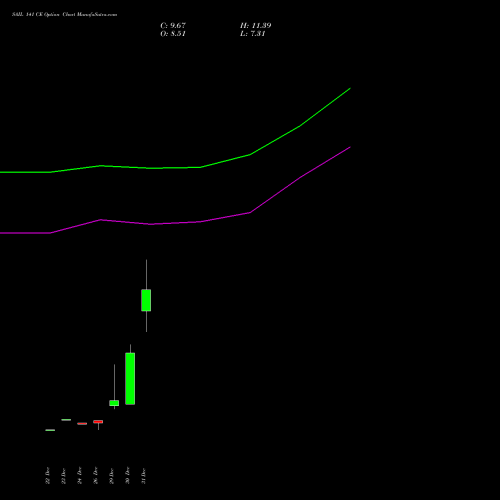Screen dimensions: 500x500
Task: Select the 31 Dec green candlestick
Action: coord(146,300)
